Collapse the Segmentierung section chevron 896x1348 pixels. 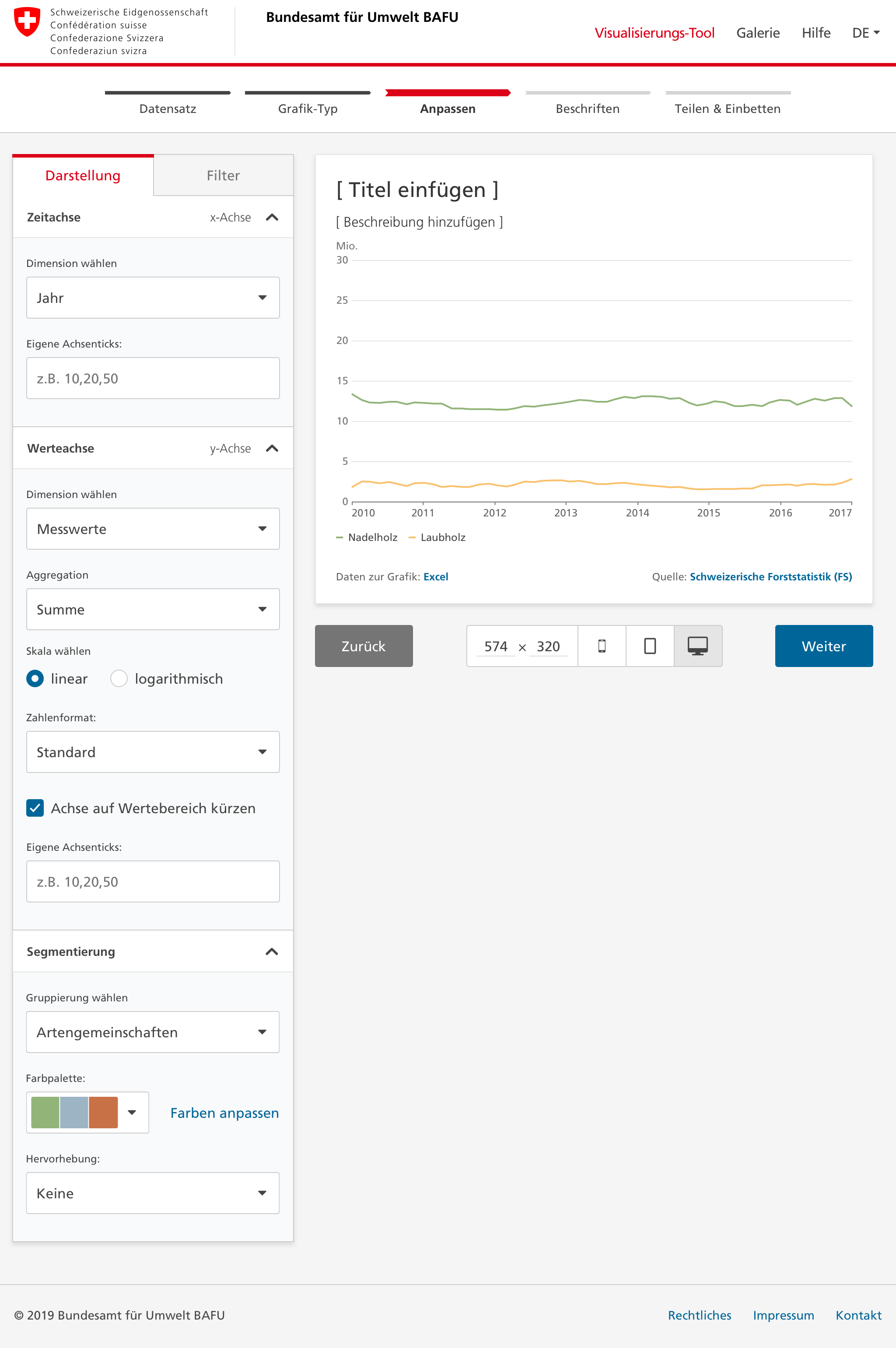click(272, 951)
